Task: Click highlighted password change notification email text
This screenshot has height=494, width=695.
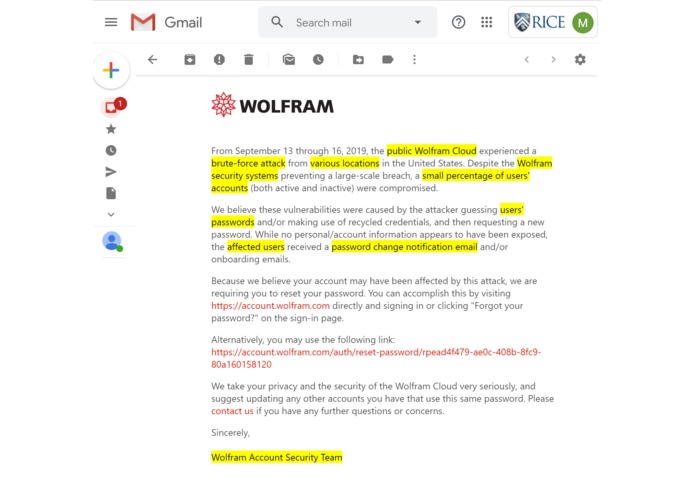Action: [x=404, y=247]
